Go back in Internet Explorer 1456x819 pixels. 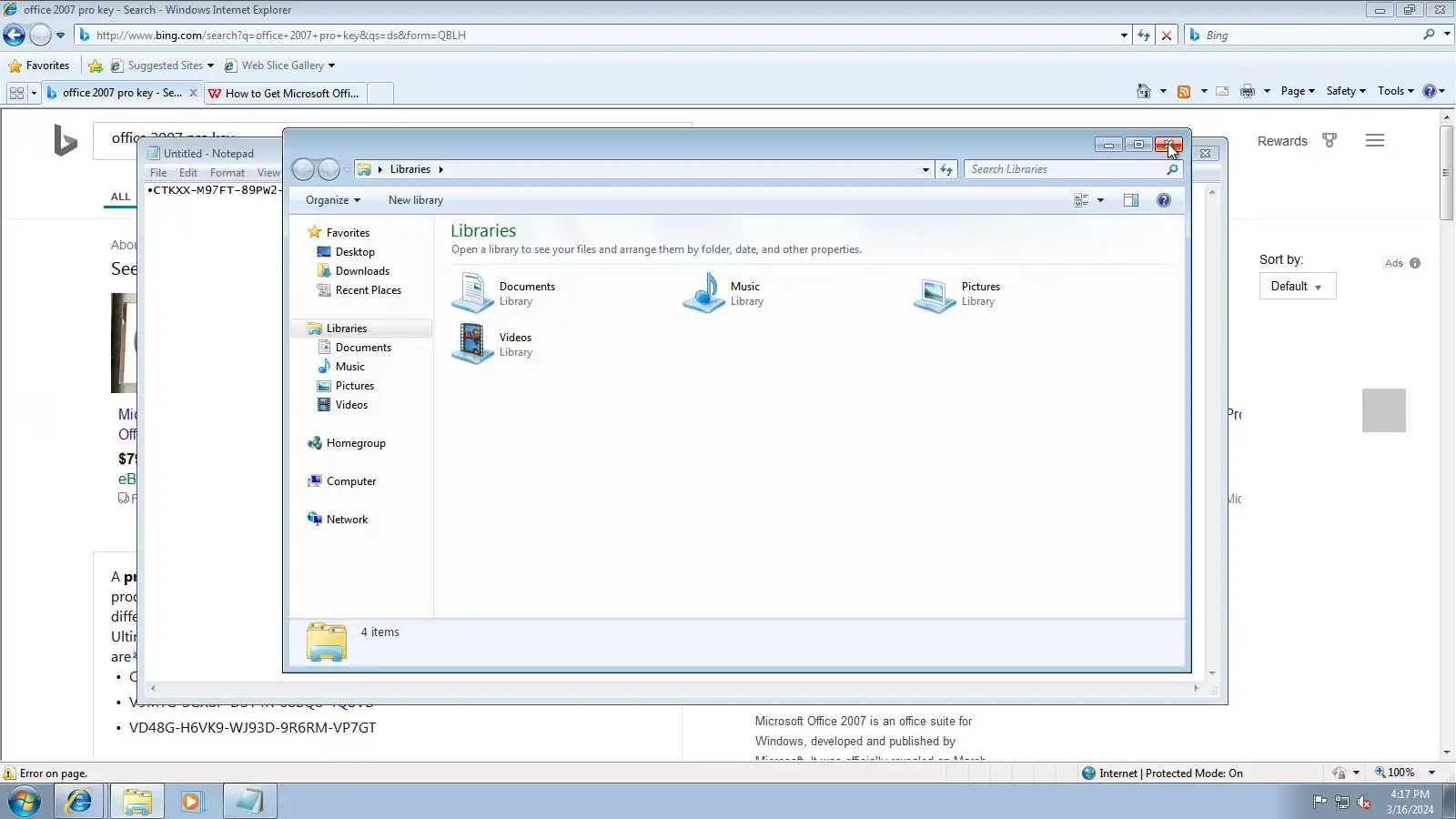(x=15, y=35)
